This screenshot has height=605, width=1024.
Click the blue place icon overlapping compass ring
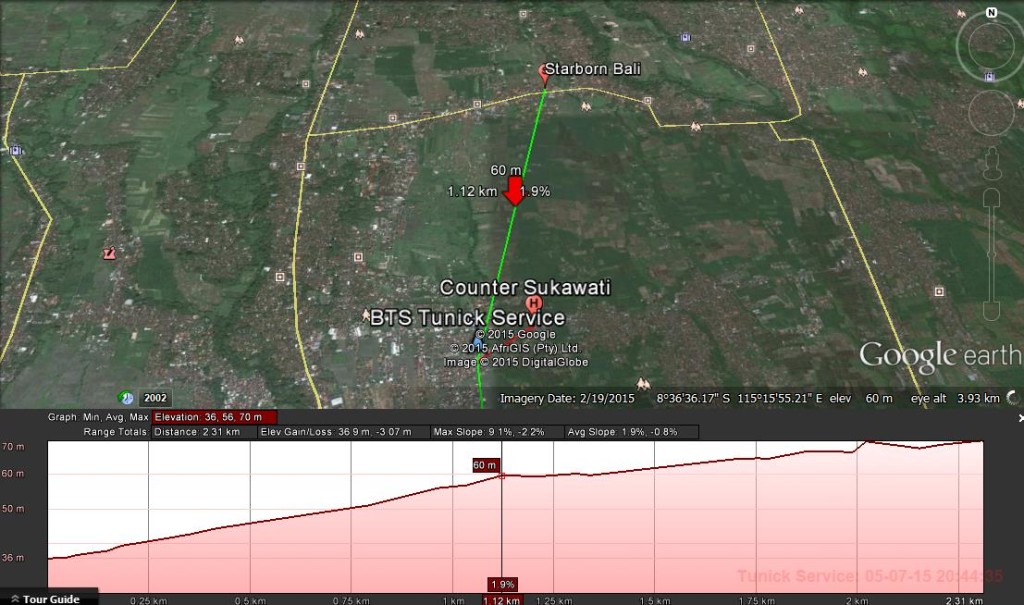coord(990,76)
